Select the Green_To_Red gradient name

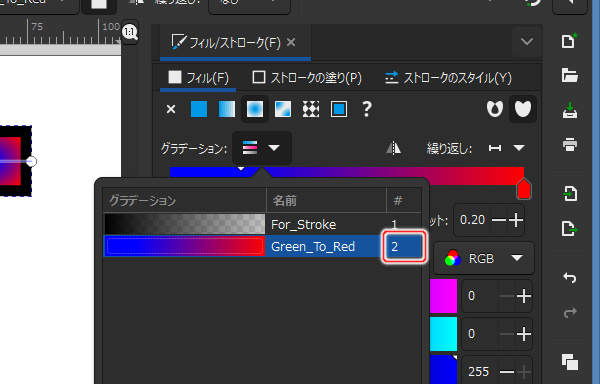313,247
